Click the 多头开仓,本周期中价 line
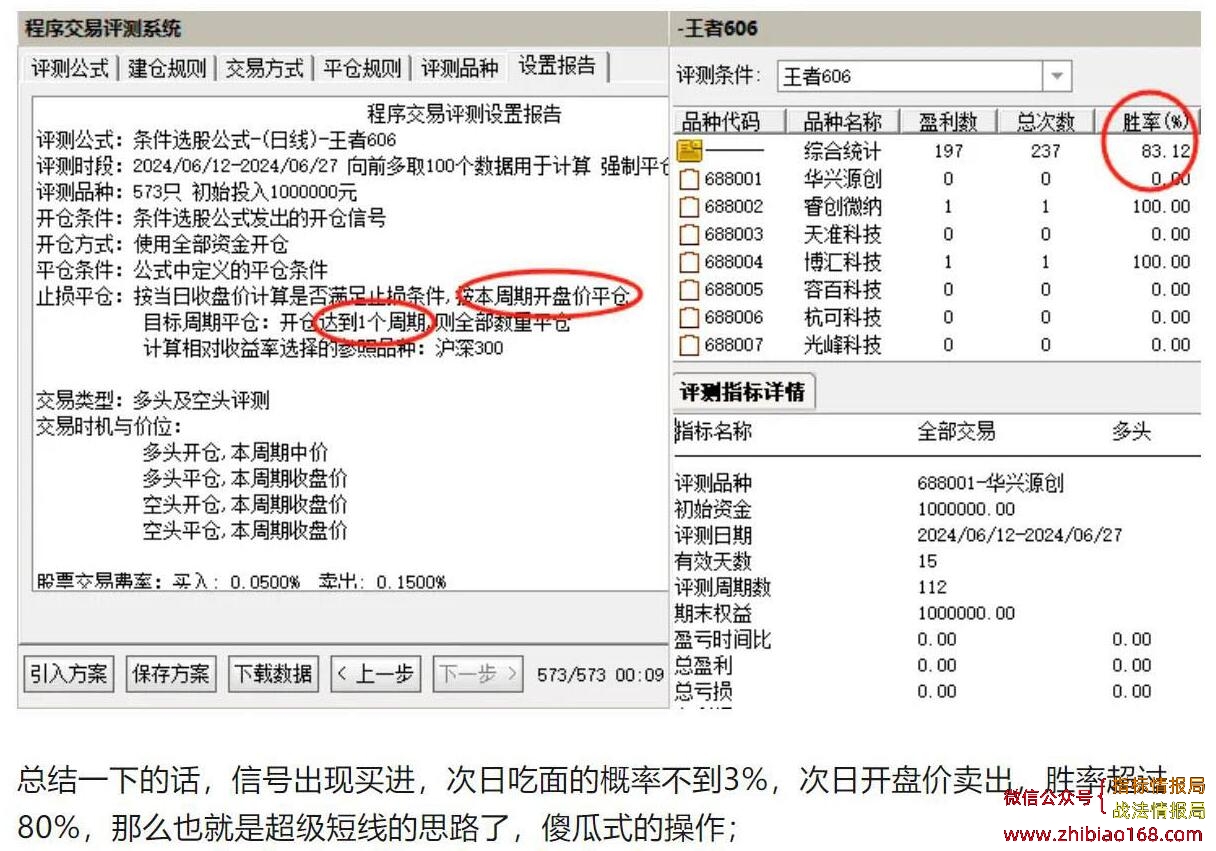 point(235,453)
